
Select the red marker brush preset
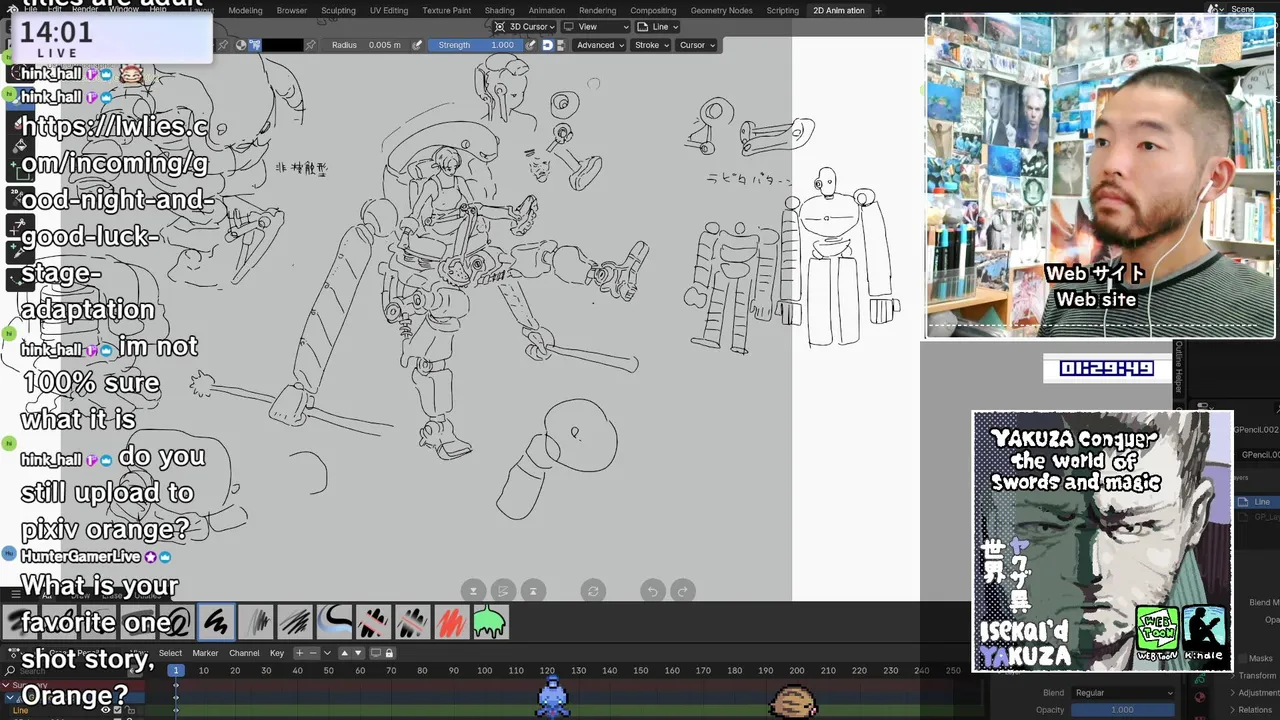point(451,622)
